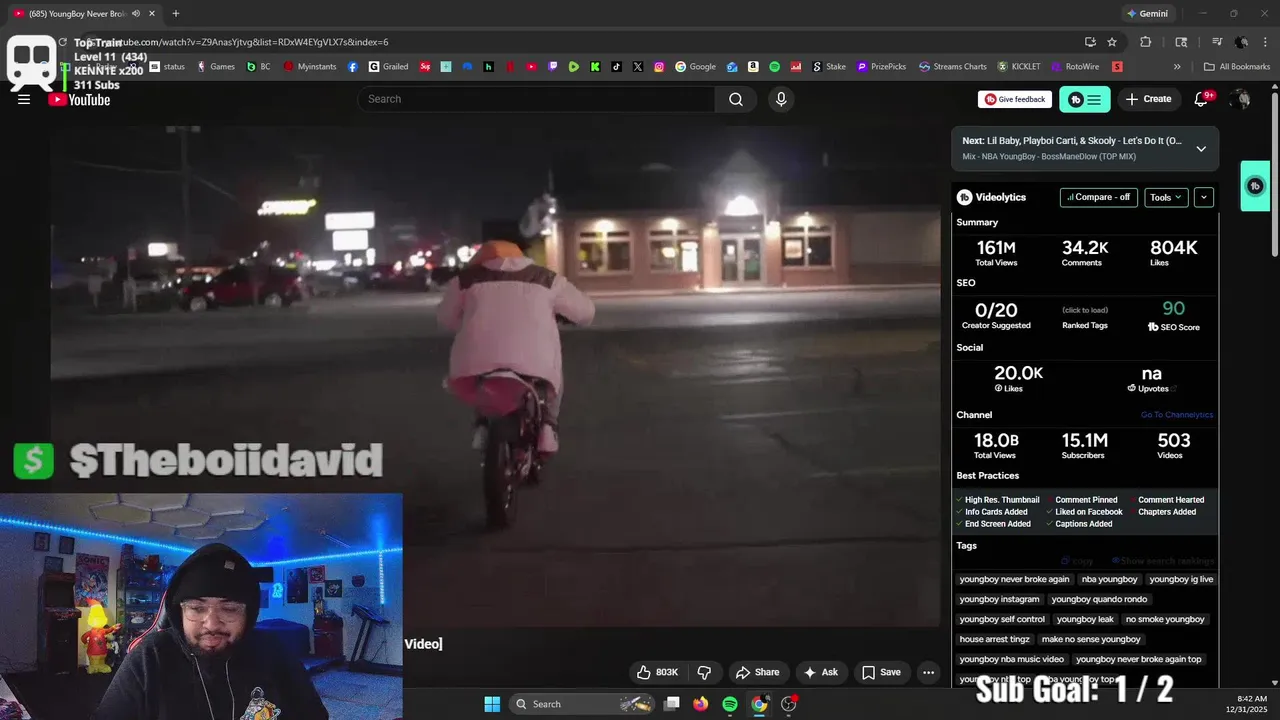Open OBS Studio from taskbar
Screen dimensions: 1280x720
[x=789, y=704]
